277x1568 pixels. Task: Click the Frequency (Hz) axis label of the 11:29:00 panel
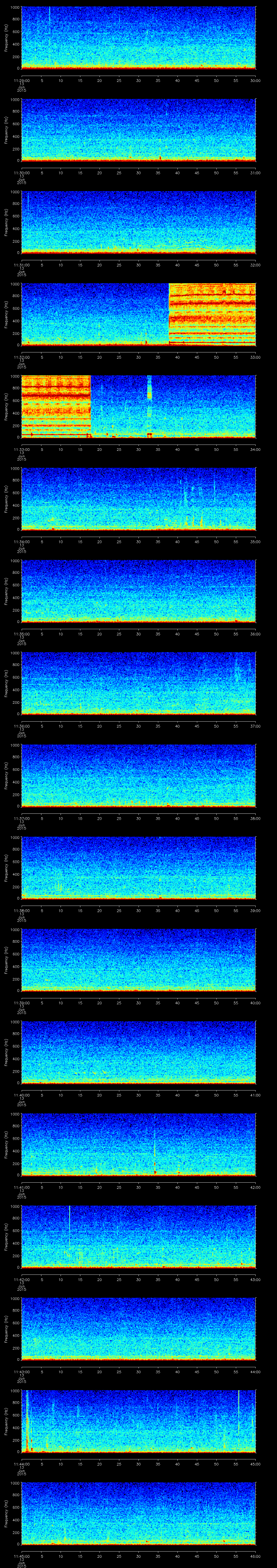point(6,38)
